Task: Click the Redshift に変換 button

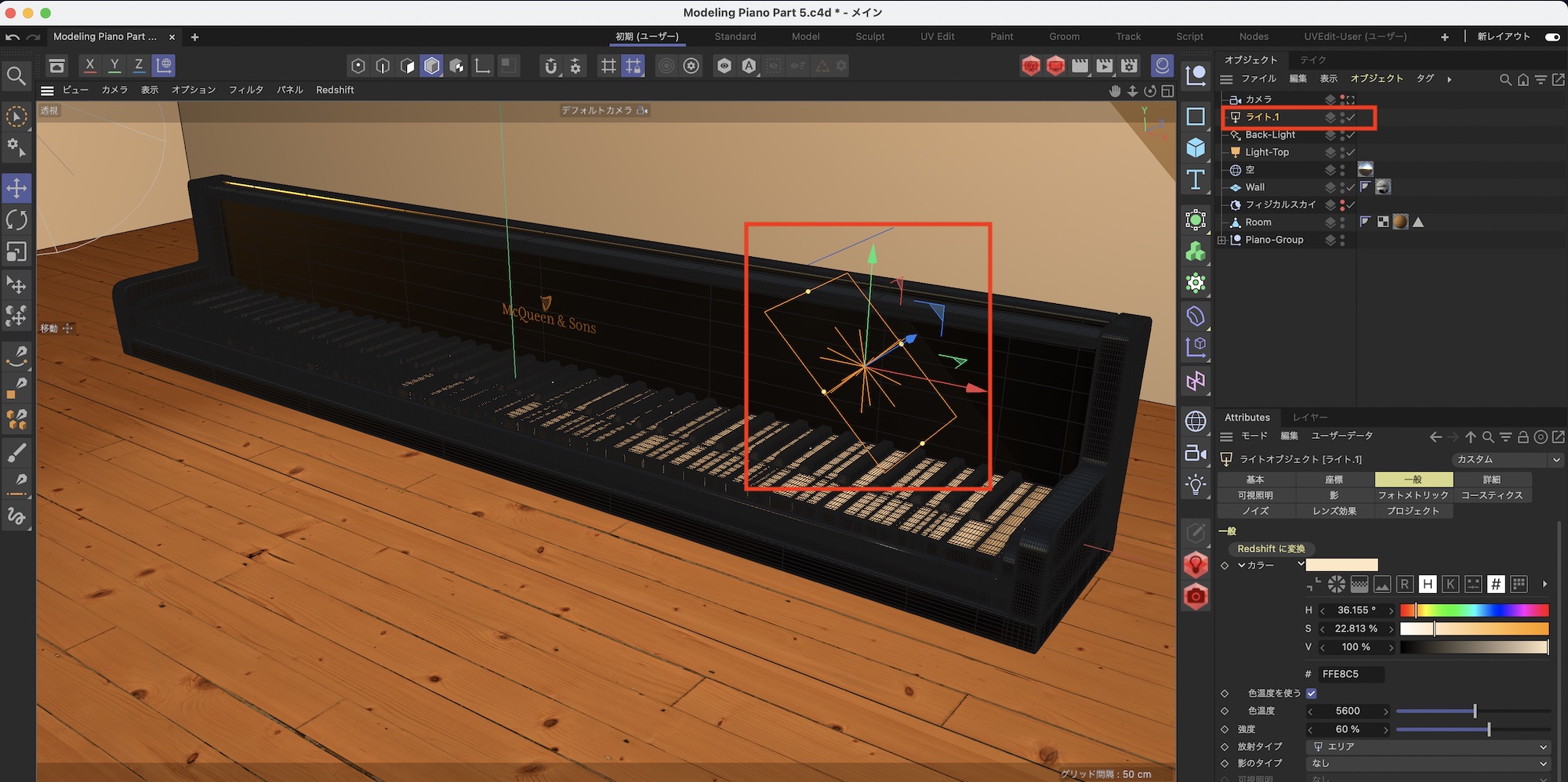Action: click(x=1271, y=548)
